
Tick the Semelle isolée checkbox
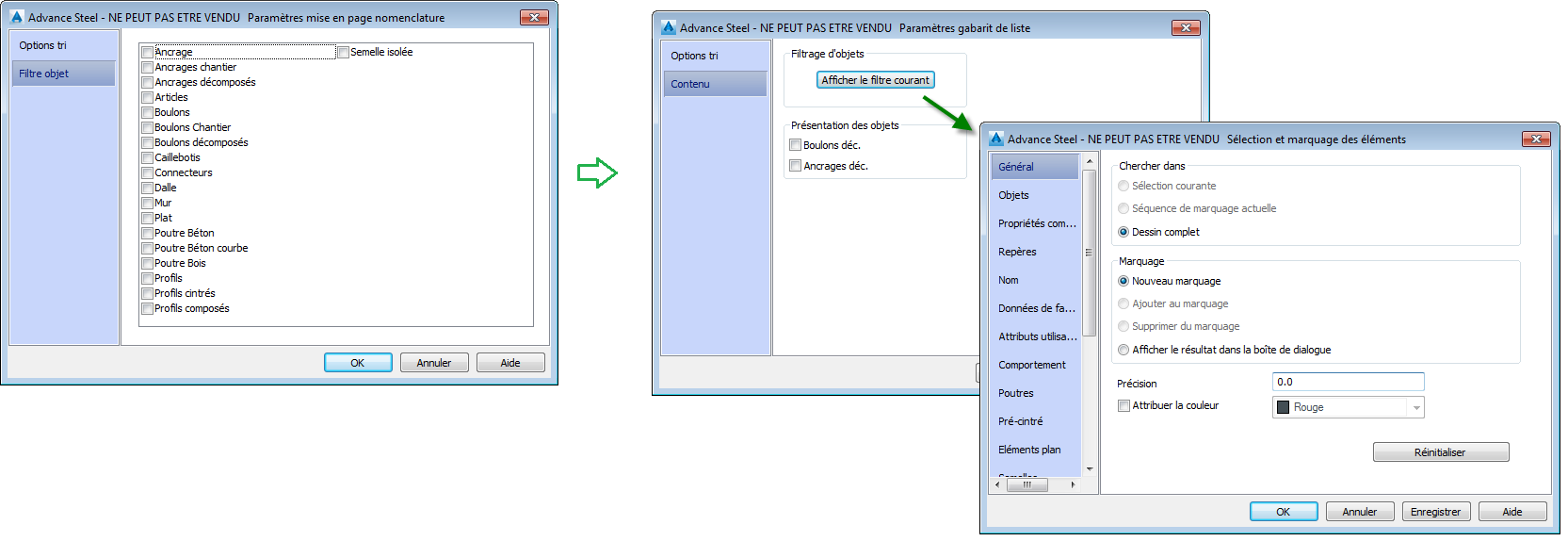pyautogui.click(x=343, y=53)
